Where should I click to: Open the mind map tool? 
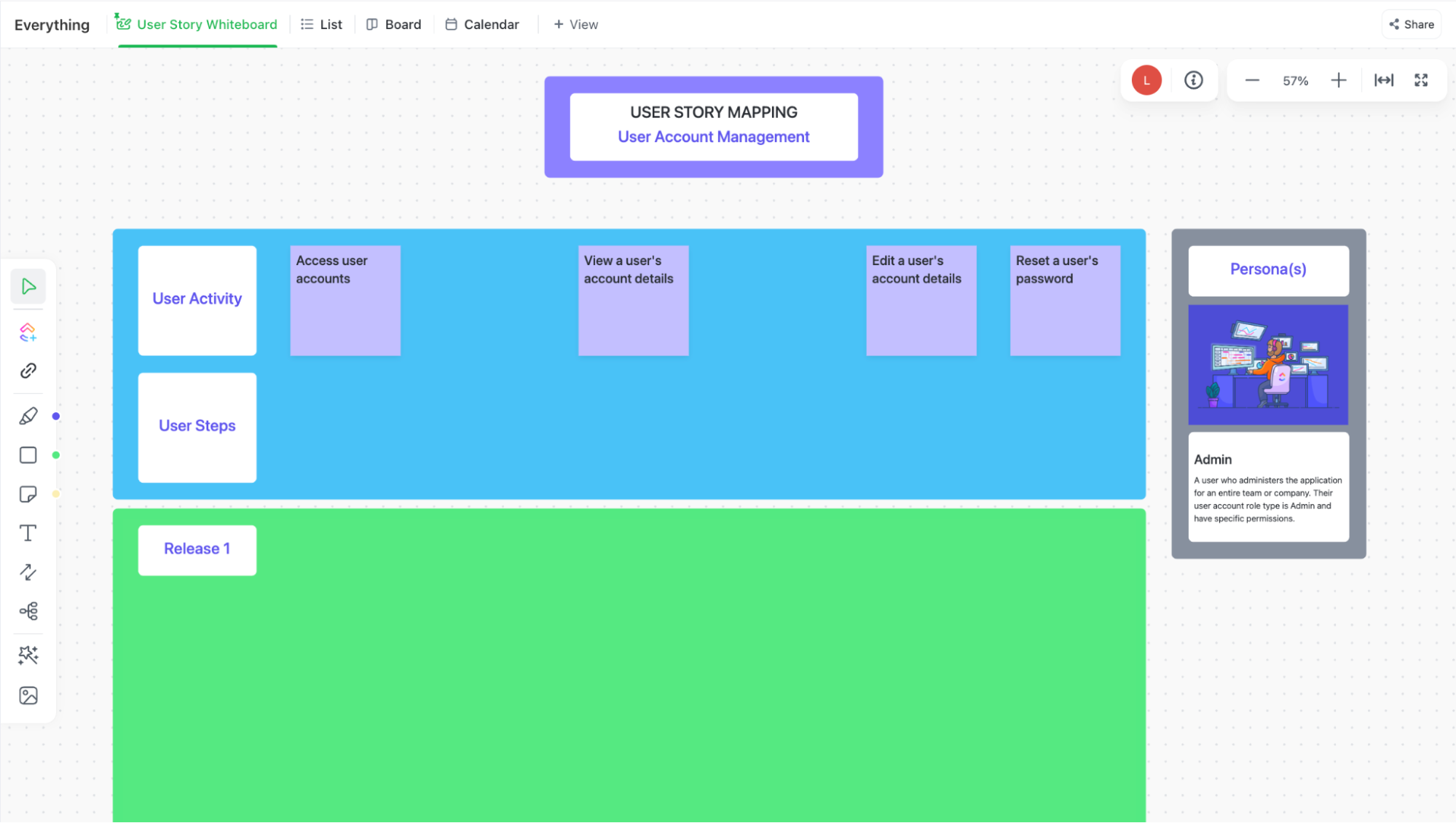coord(28,611)
